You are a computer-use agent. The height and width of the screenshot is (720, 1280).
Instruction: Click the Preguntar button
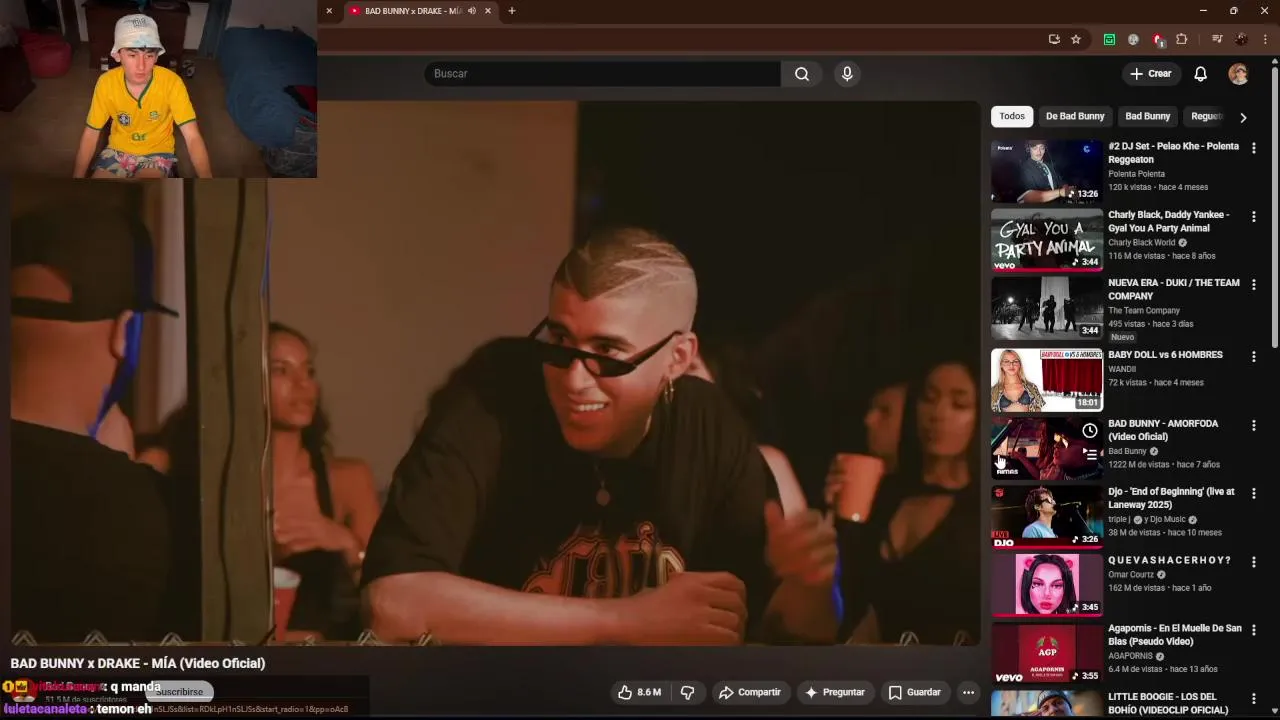[x=835, y=692]
